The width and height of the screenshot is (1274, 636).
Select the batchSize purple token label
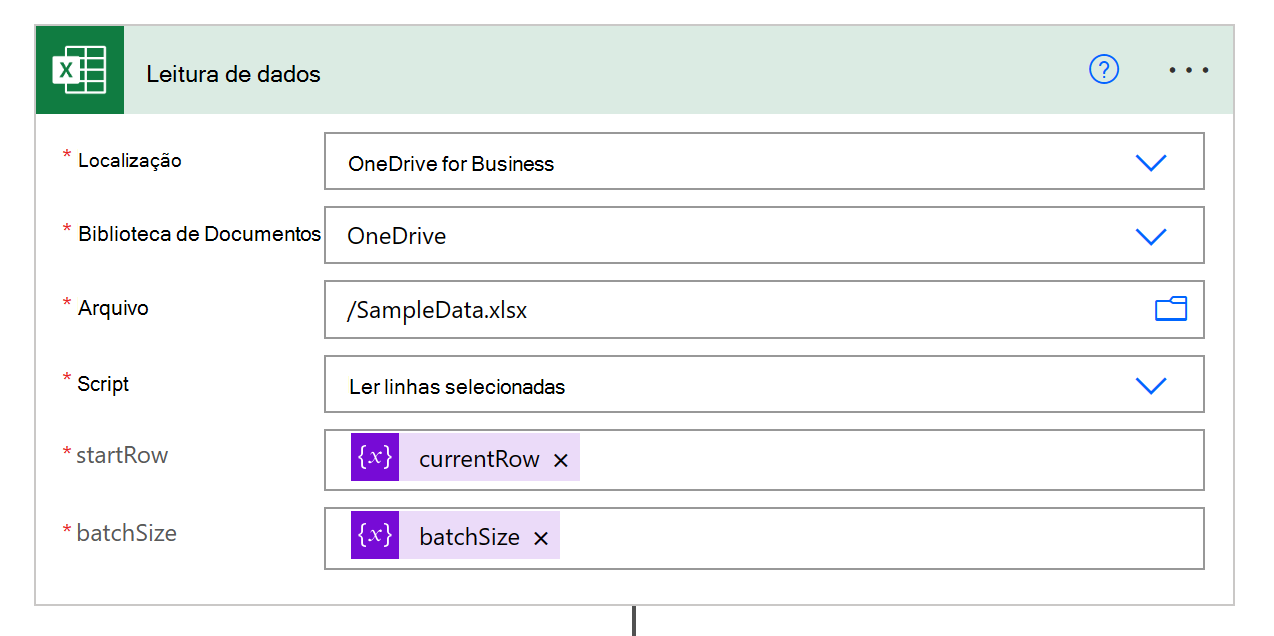pos(469,538)
